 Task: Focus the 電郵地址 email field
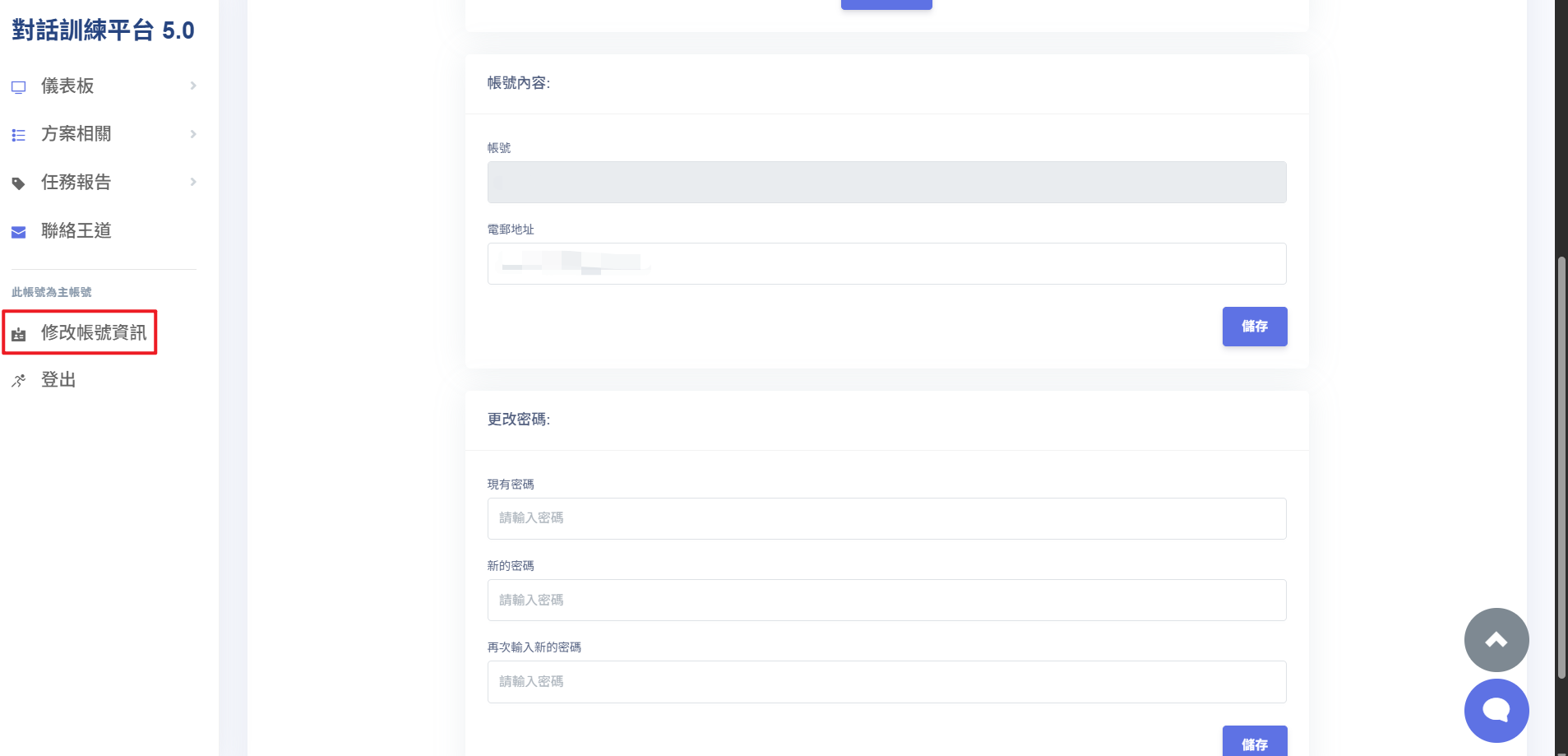pos(886,264)
